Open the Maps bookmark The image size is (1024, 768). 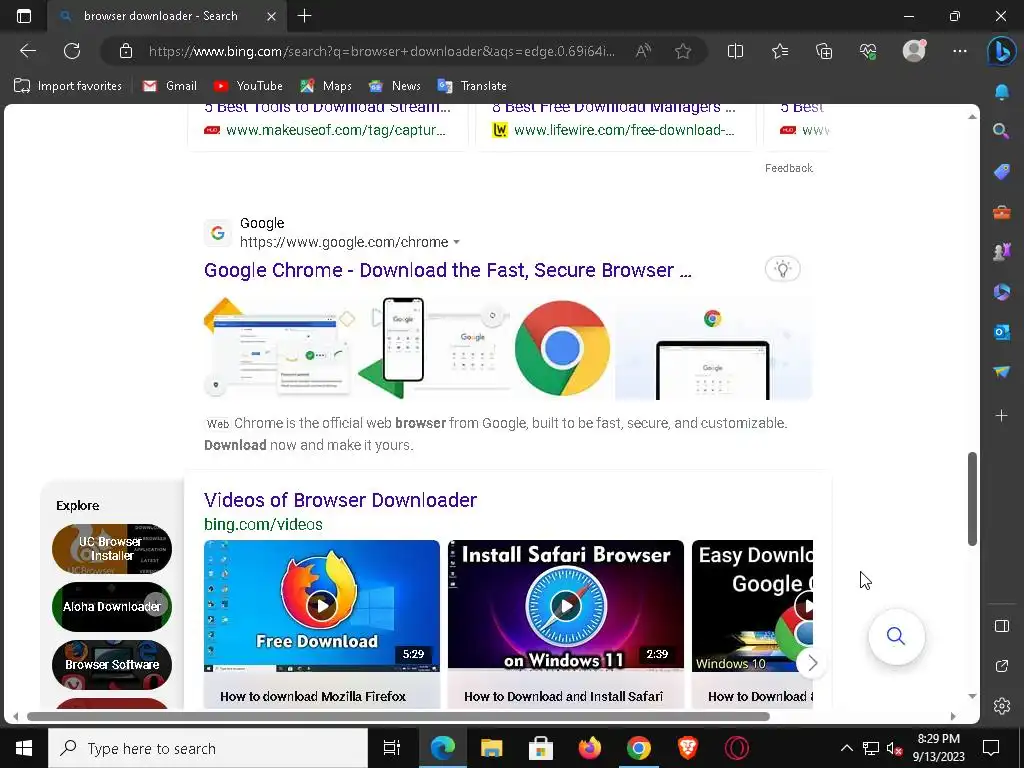point(326,86)
